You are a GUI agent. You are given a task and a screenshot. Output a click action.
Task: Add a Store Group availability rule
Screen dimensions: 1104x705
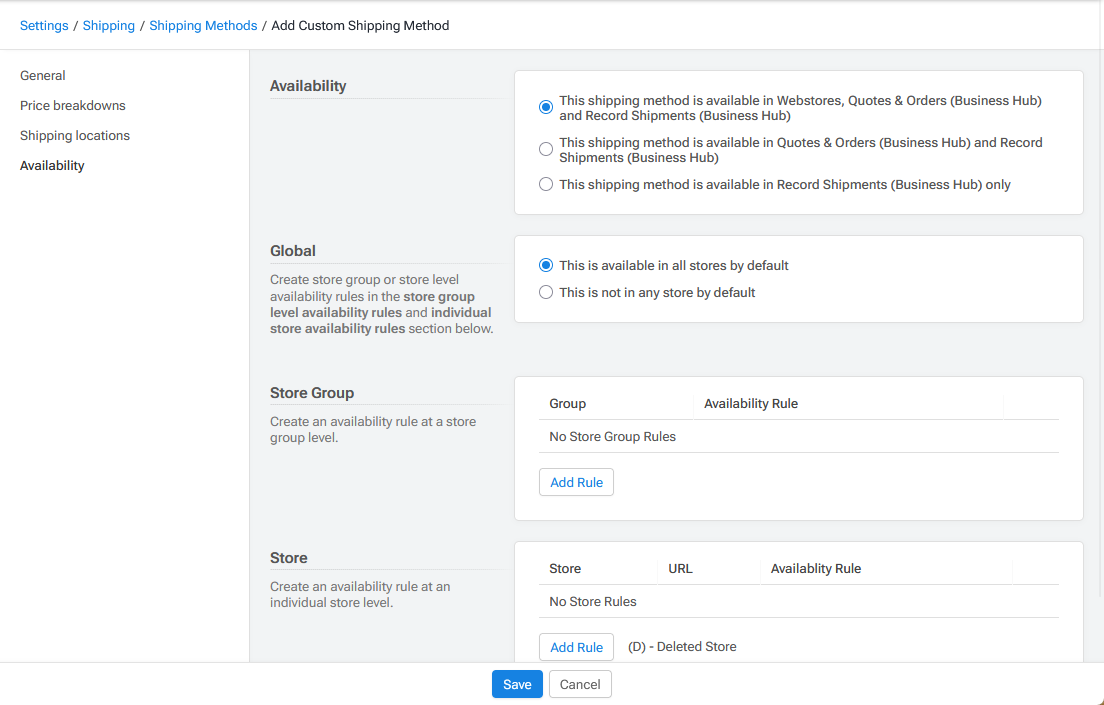point(576,482)
